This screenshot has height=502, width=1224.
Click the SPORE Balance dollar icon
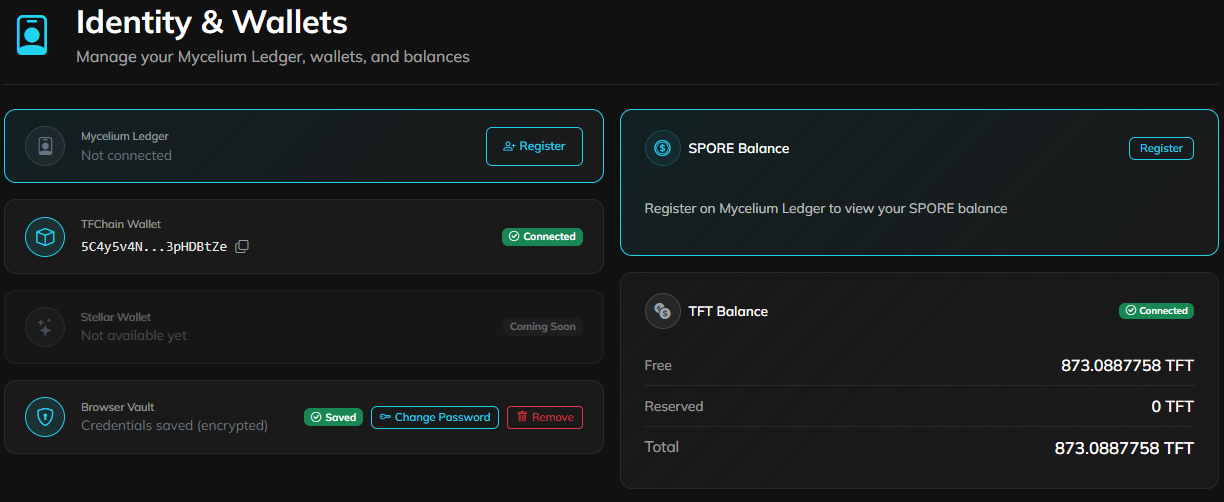(x=662, y=148)
